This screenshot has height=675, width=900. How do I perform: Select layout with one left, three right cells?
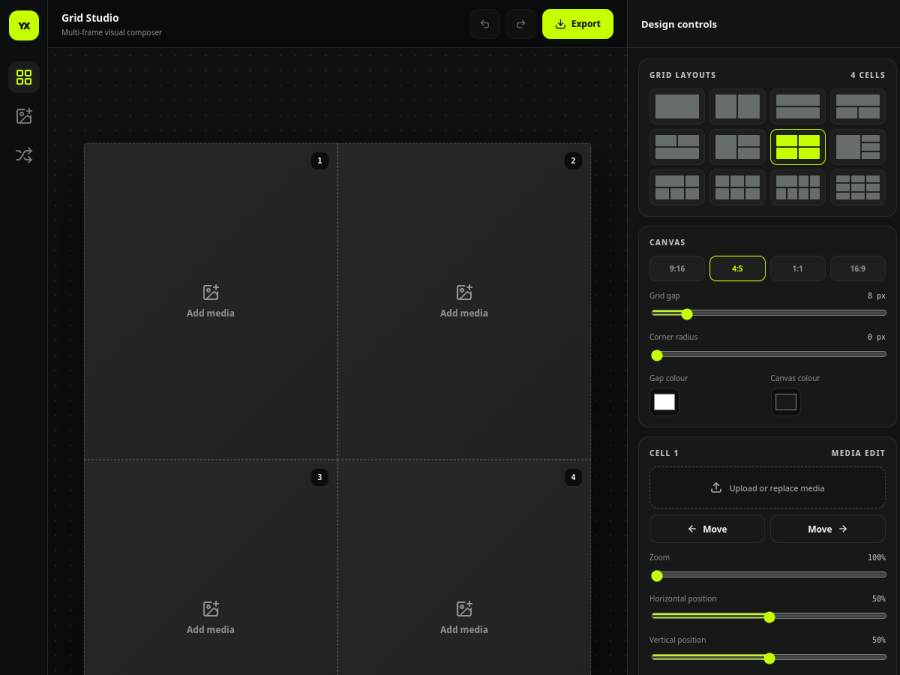[858, 147]
